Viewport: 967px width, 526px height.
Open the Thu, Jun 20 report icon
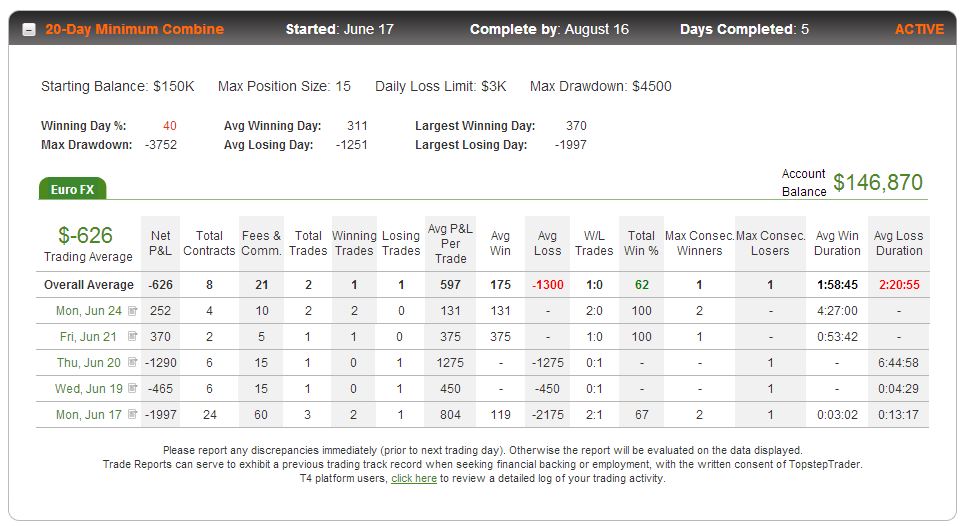132,363
